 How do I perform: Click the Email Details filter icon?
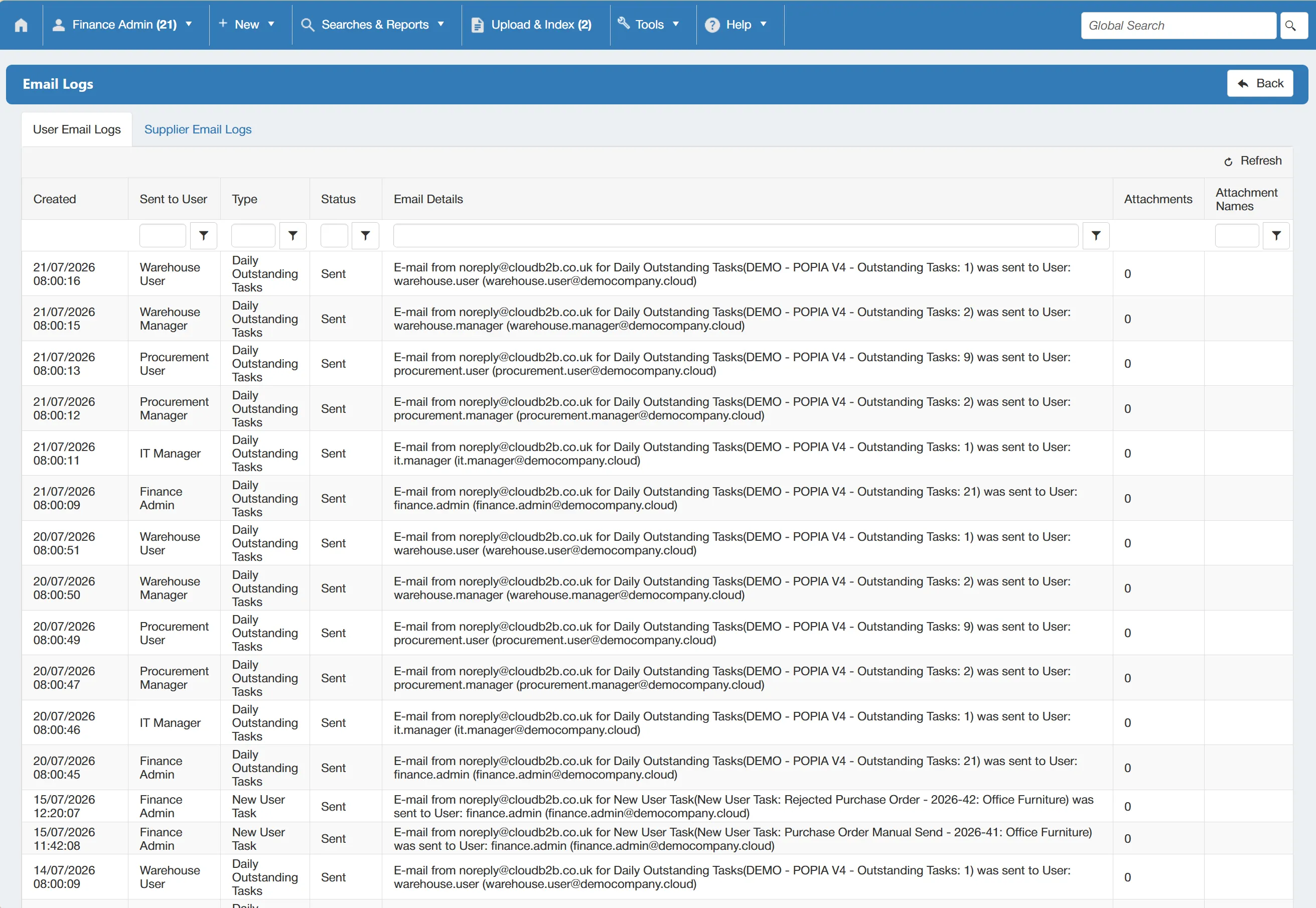click(x=1096, y=236)
